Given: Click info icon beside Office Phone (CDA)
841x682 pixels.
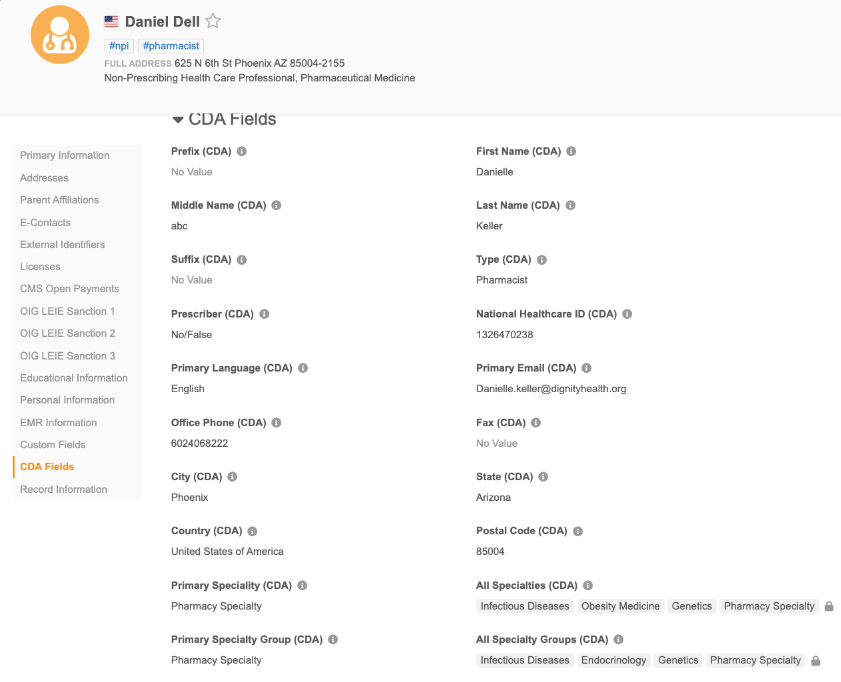Looking at the screenshot, I should [276, 423].
